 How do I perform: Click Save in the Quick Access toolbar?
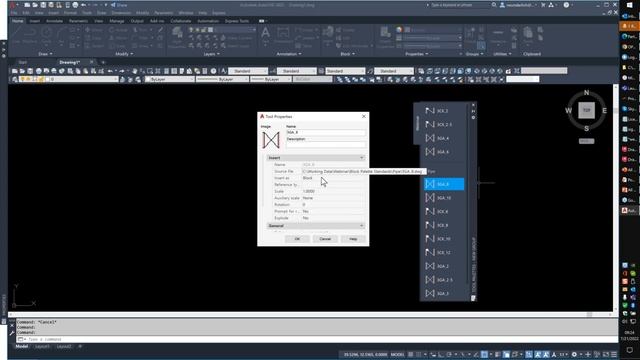tap(43, 5)
